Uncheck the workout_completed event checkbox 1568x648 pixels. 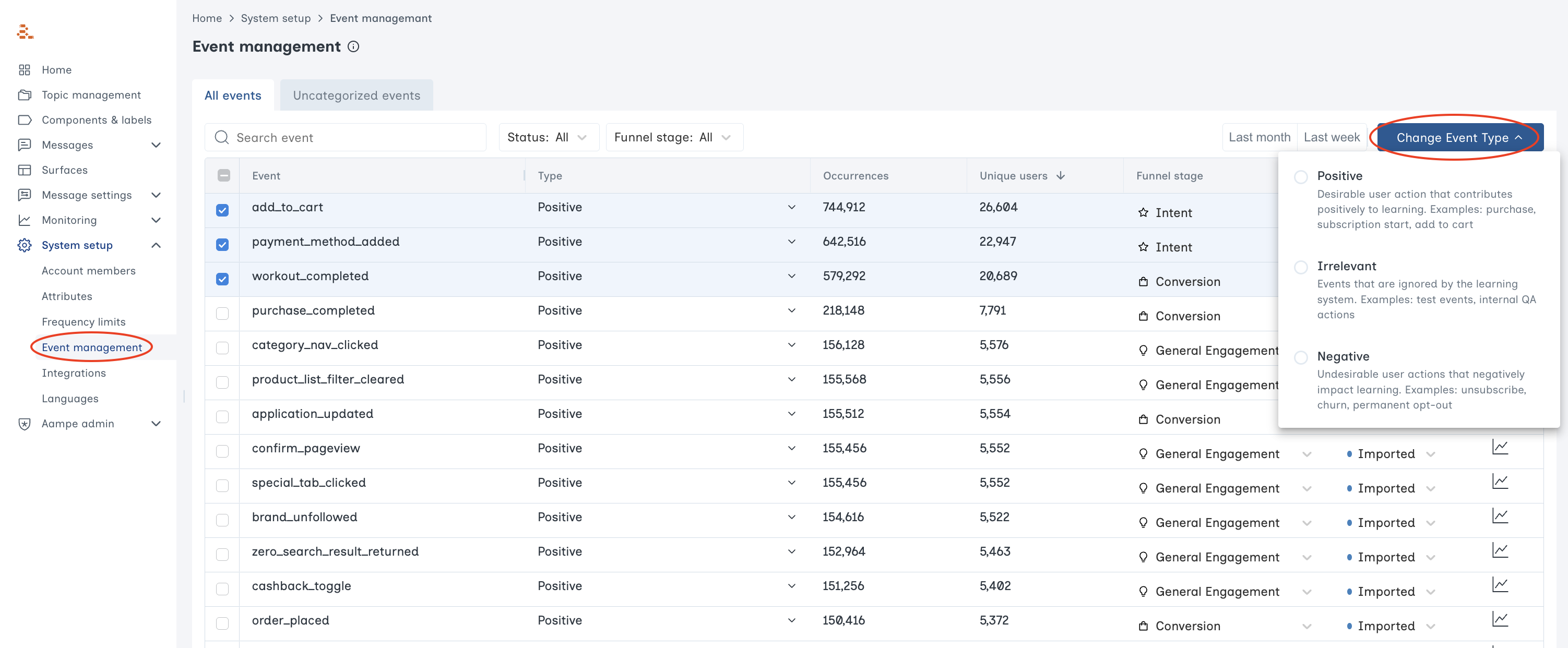[x=222, y=279]
